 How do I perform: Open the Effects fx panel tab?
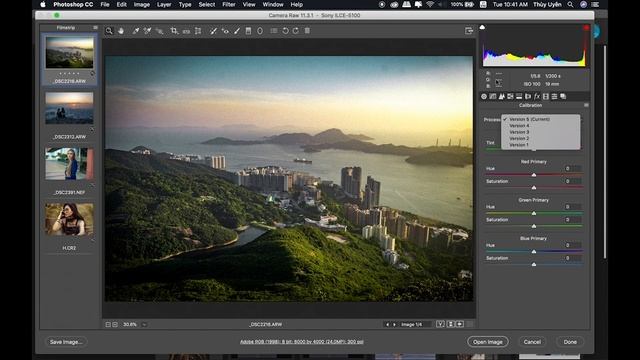(537, 96)
